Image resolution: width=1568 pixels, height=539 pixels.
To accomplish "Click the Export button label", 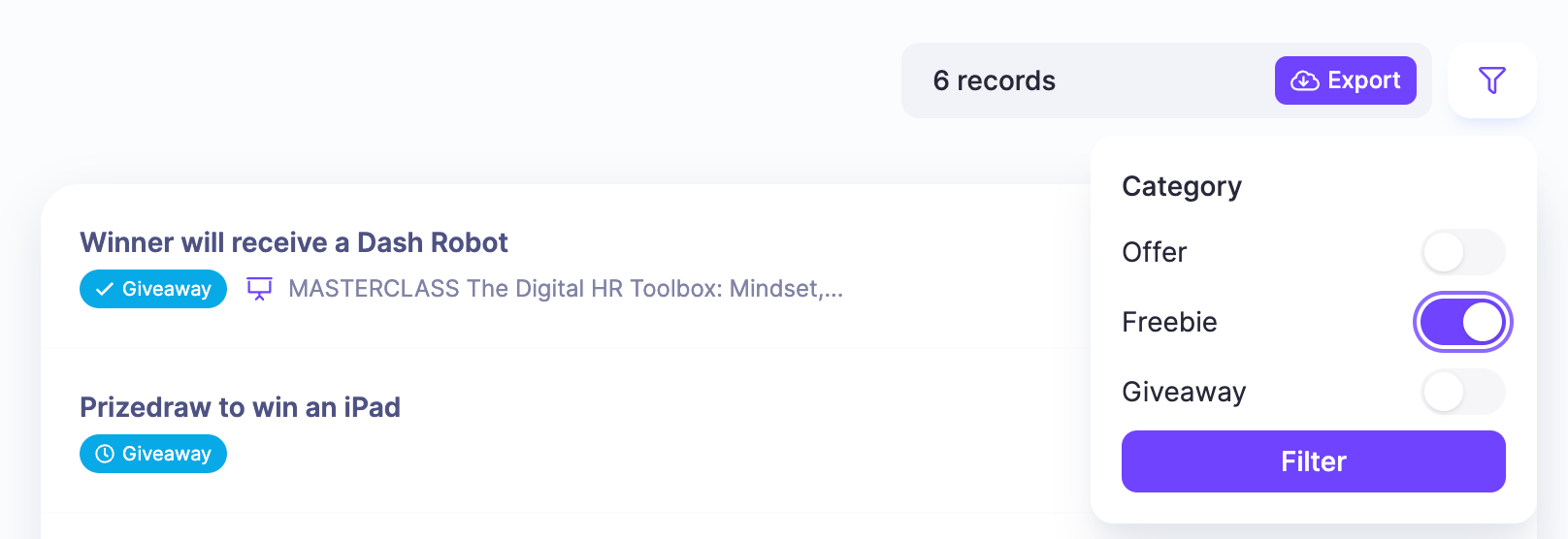I will coord(1363,80).
